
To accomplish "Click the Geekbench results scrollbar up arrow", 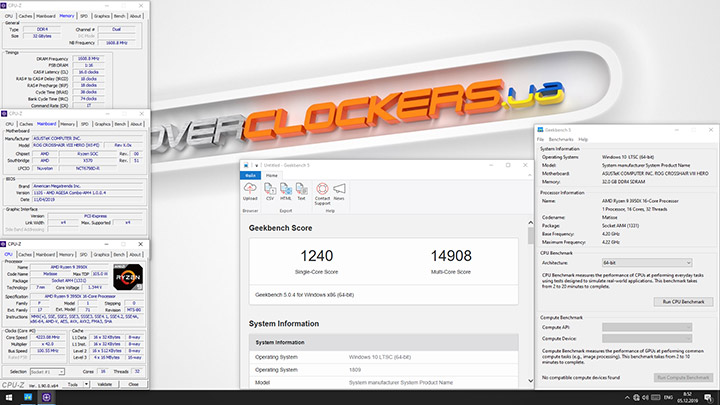I will (x=531, y=223).
